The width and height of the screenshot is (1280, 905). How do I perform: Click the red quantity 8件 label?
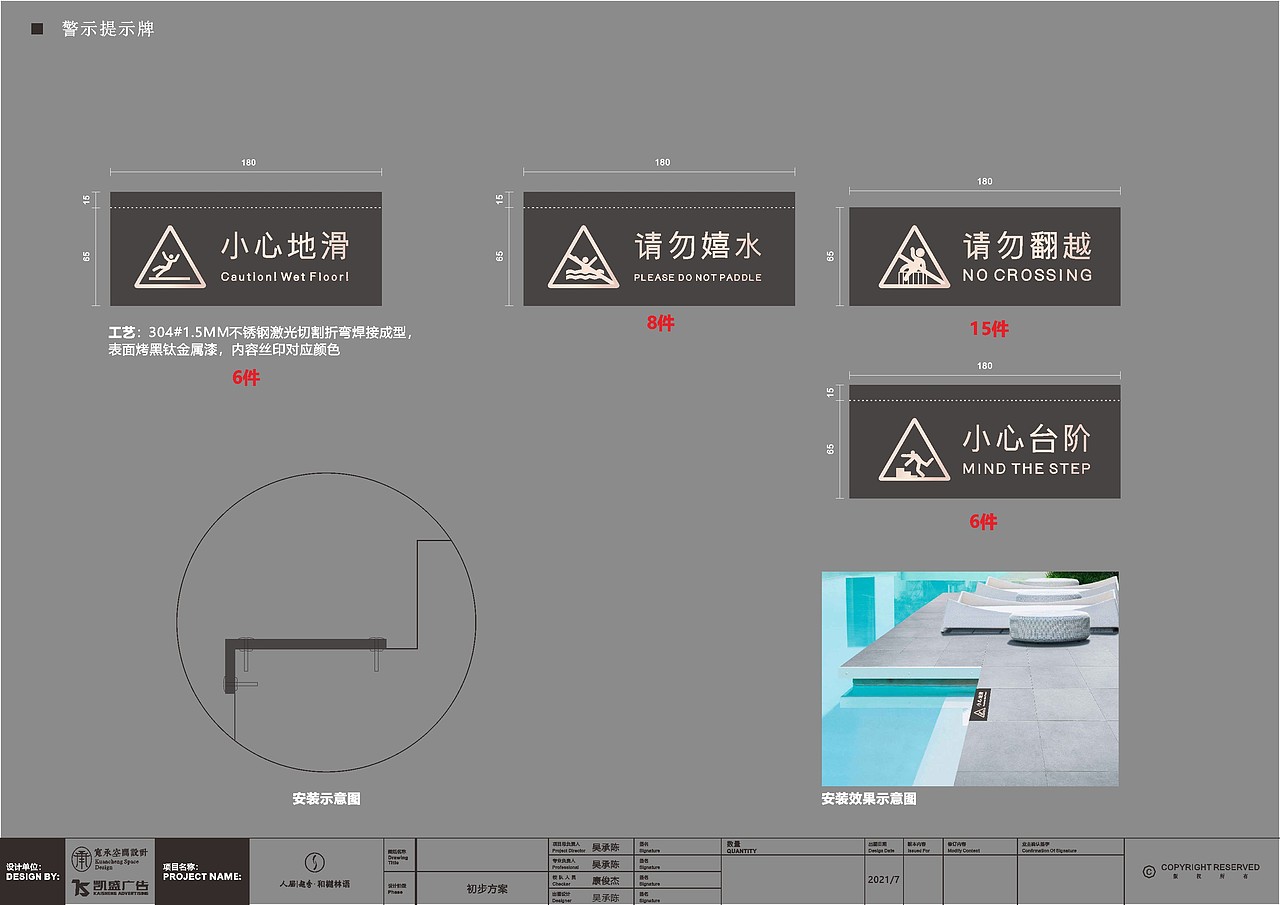pos(660,323)
